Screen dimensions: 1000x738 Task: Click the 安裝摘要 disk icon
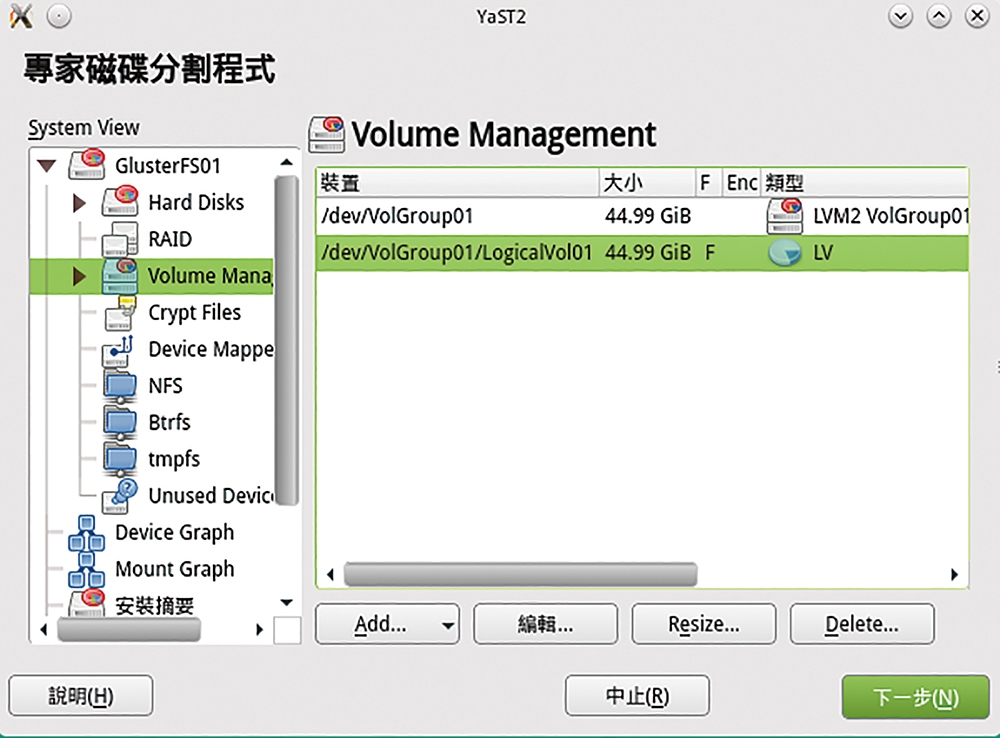pyautogui.click(x=87, y=603)
